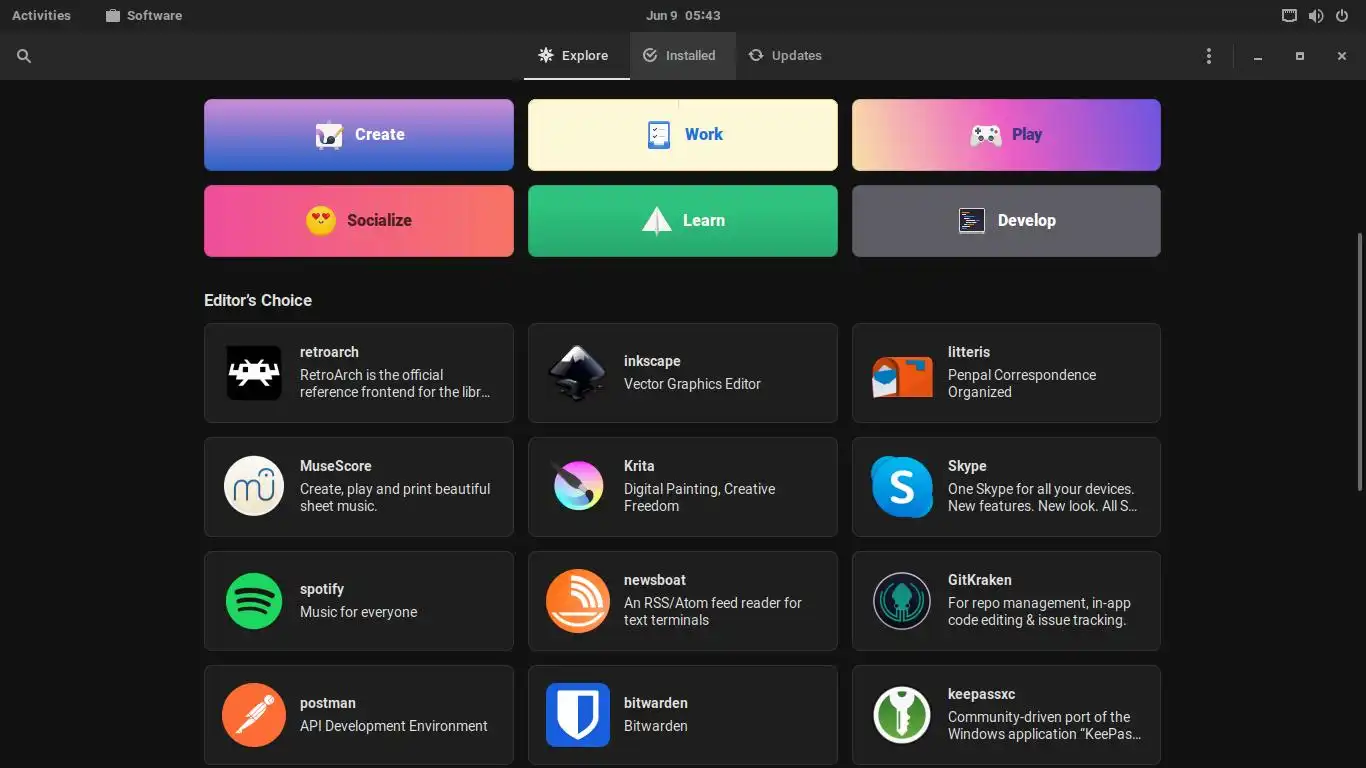1366x768 pixels.
Task: Open the Updates tab
Action: tap(785, 56)
